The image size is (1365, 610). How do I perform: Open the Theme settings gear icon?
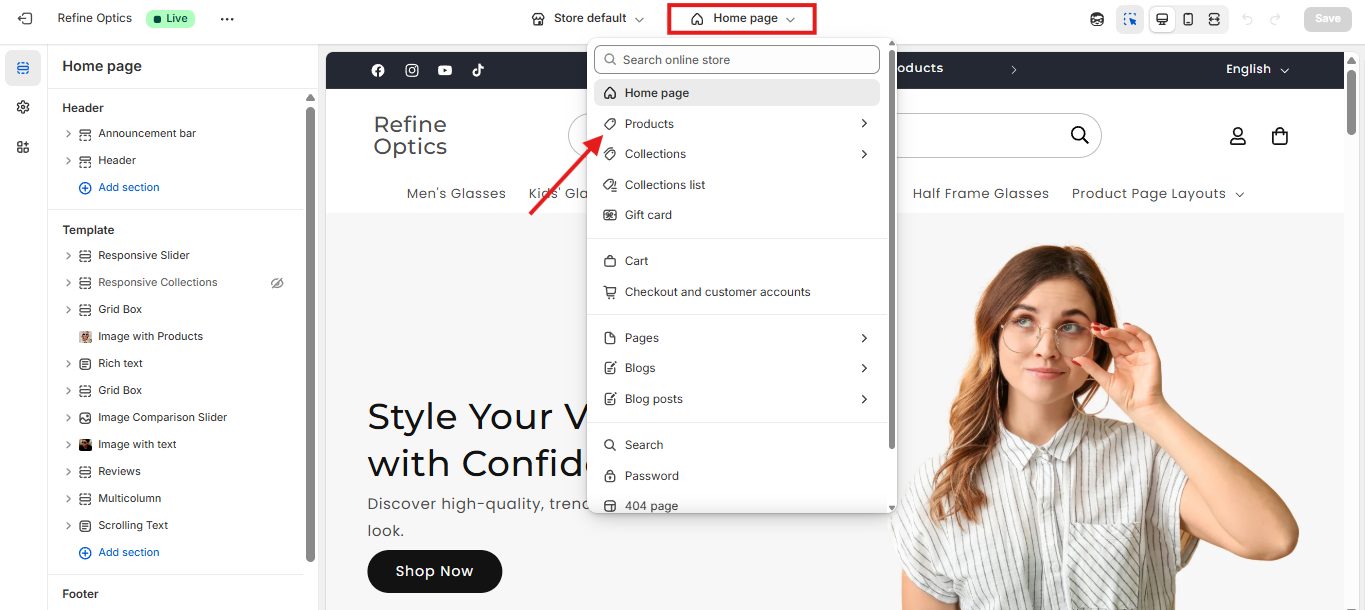coord(23,107)
